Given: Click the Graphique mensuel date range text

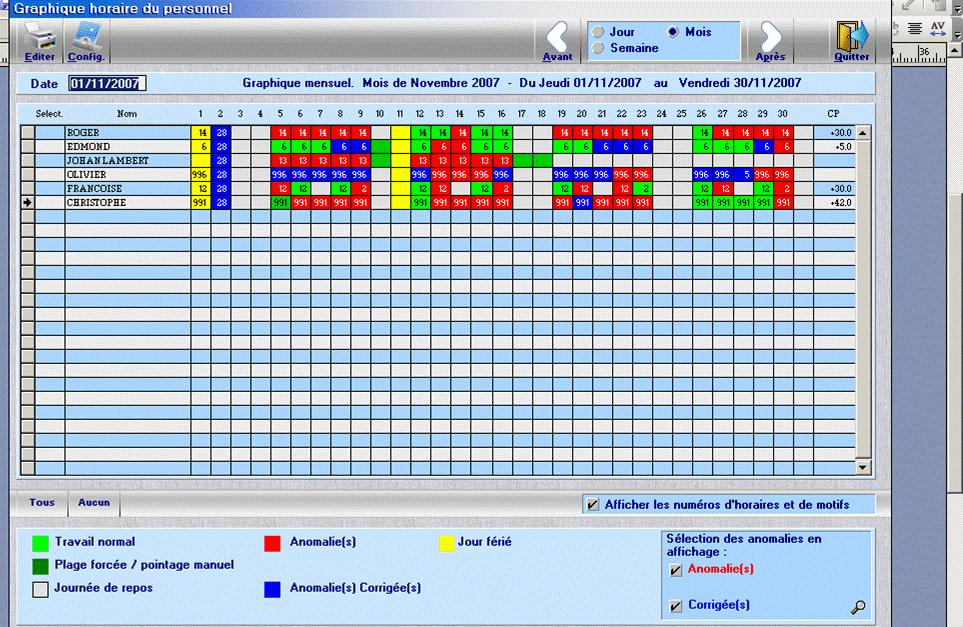Looking at the screenshot, I should pyautogui.click(x=521, y=83).
